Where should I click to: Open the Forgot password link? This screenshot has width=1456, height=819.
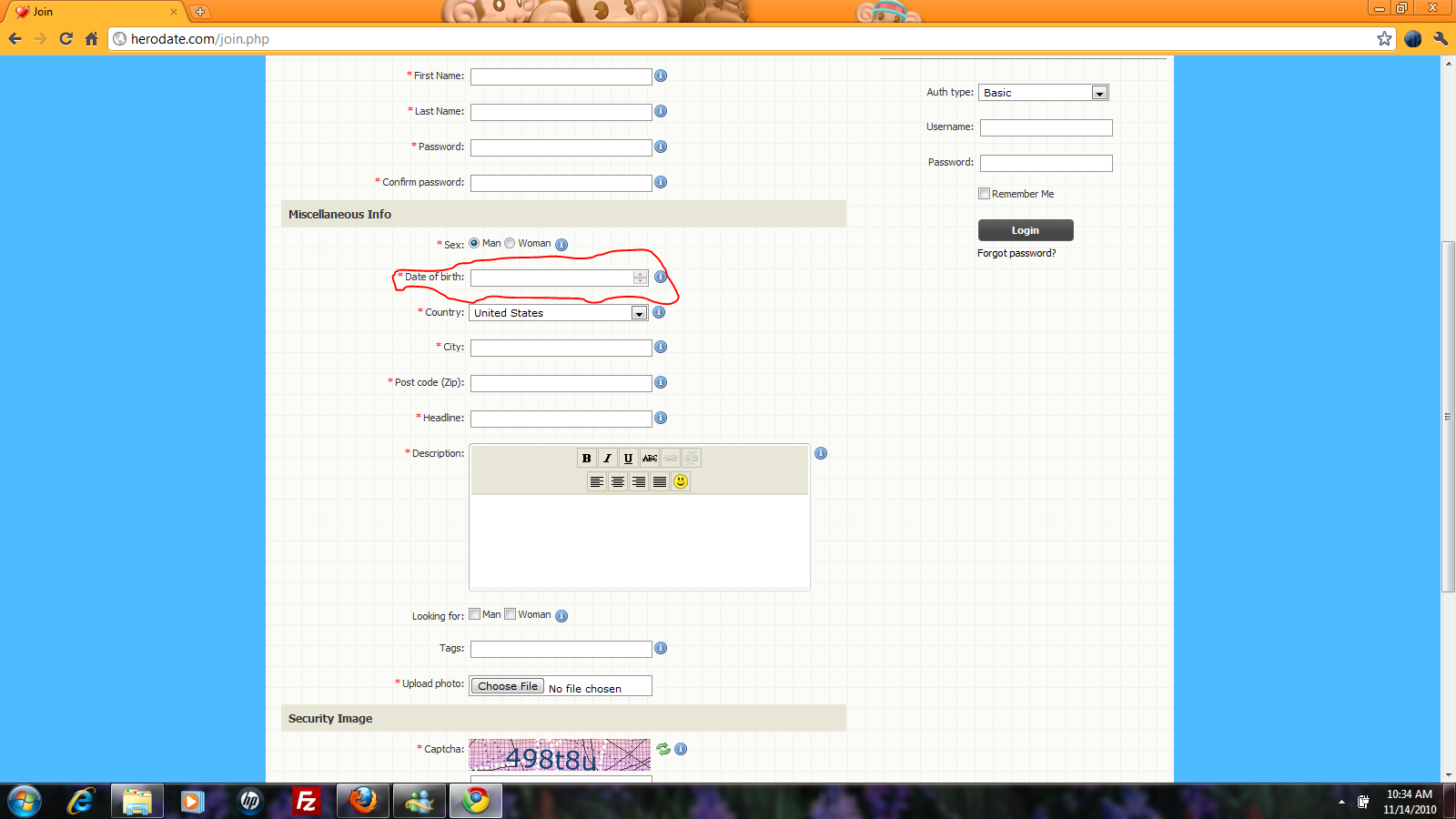[1016, 253]
